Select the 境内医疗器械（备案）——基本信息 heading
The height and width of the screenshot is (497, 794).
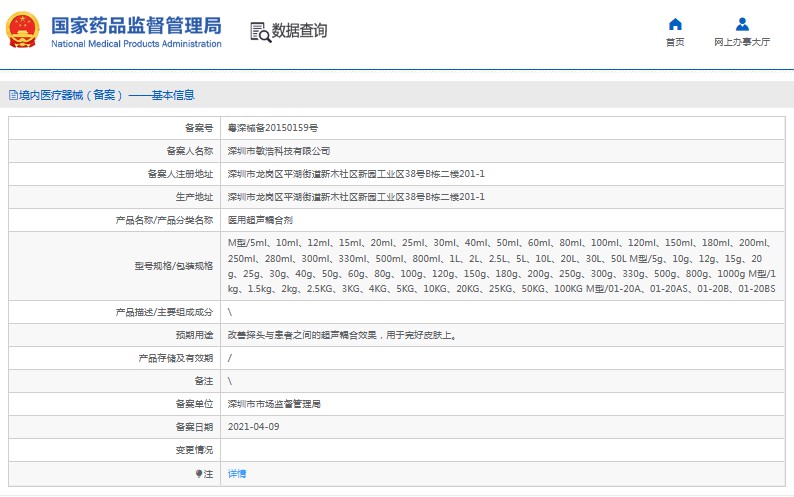coord(106,95)
